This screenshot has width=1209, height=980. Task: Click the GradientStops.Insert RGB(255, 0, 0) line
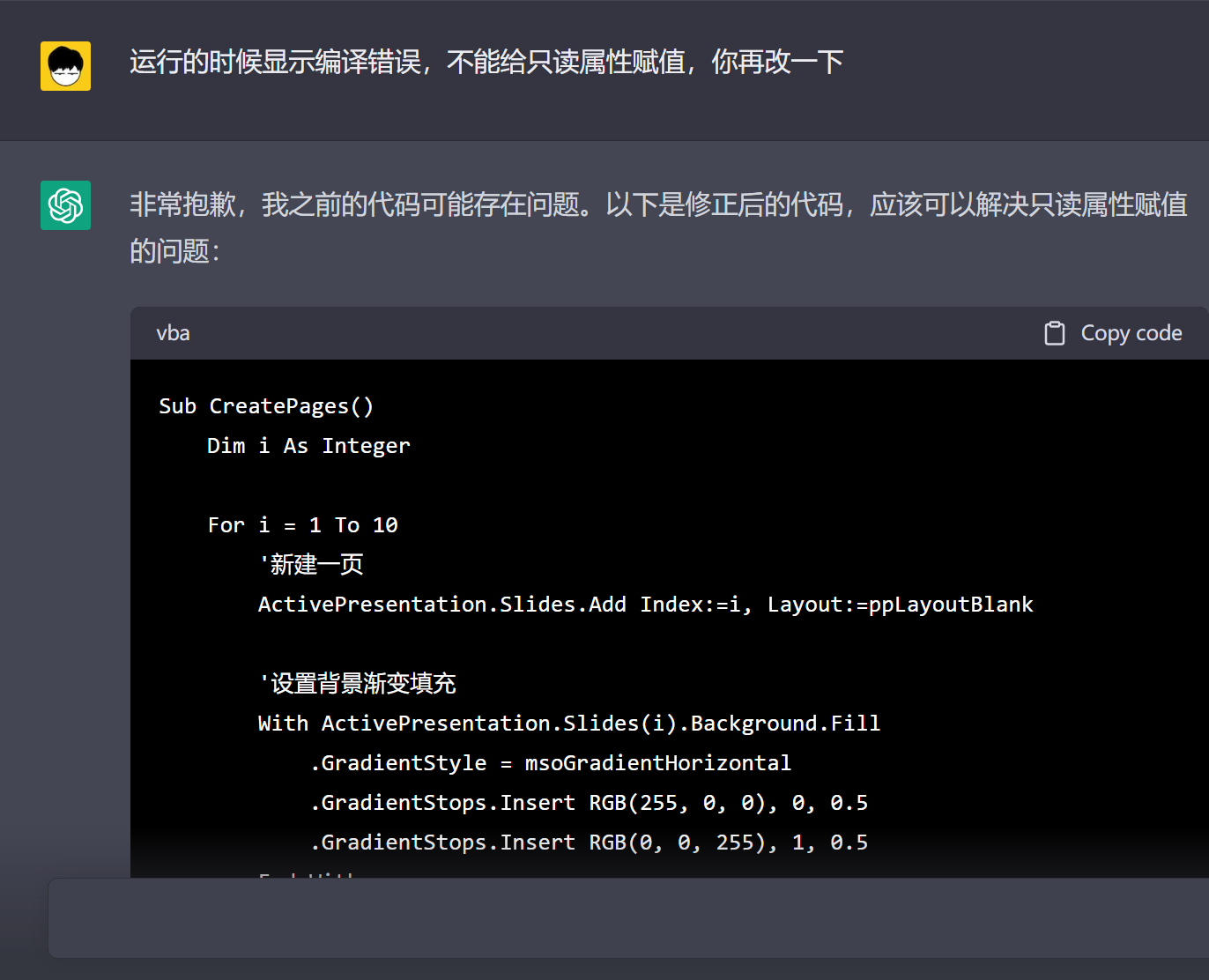coord(589,803)
